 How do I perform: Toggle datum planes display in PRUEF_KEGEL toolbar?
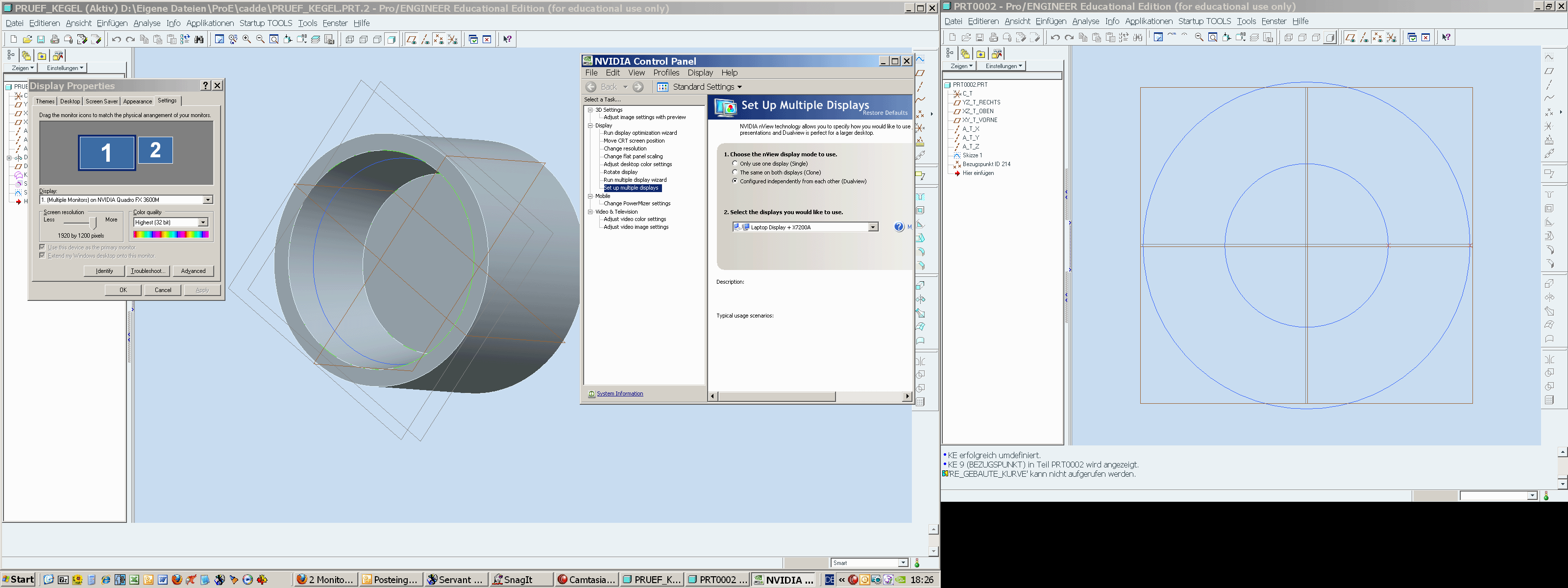tap(412, 40)
